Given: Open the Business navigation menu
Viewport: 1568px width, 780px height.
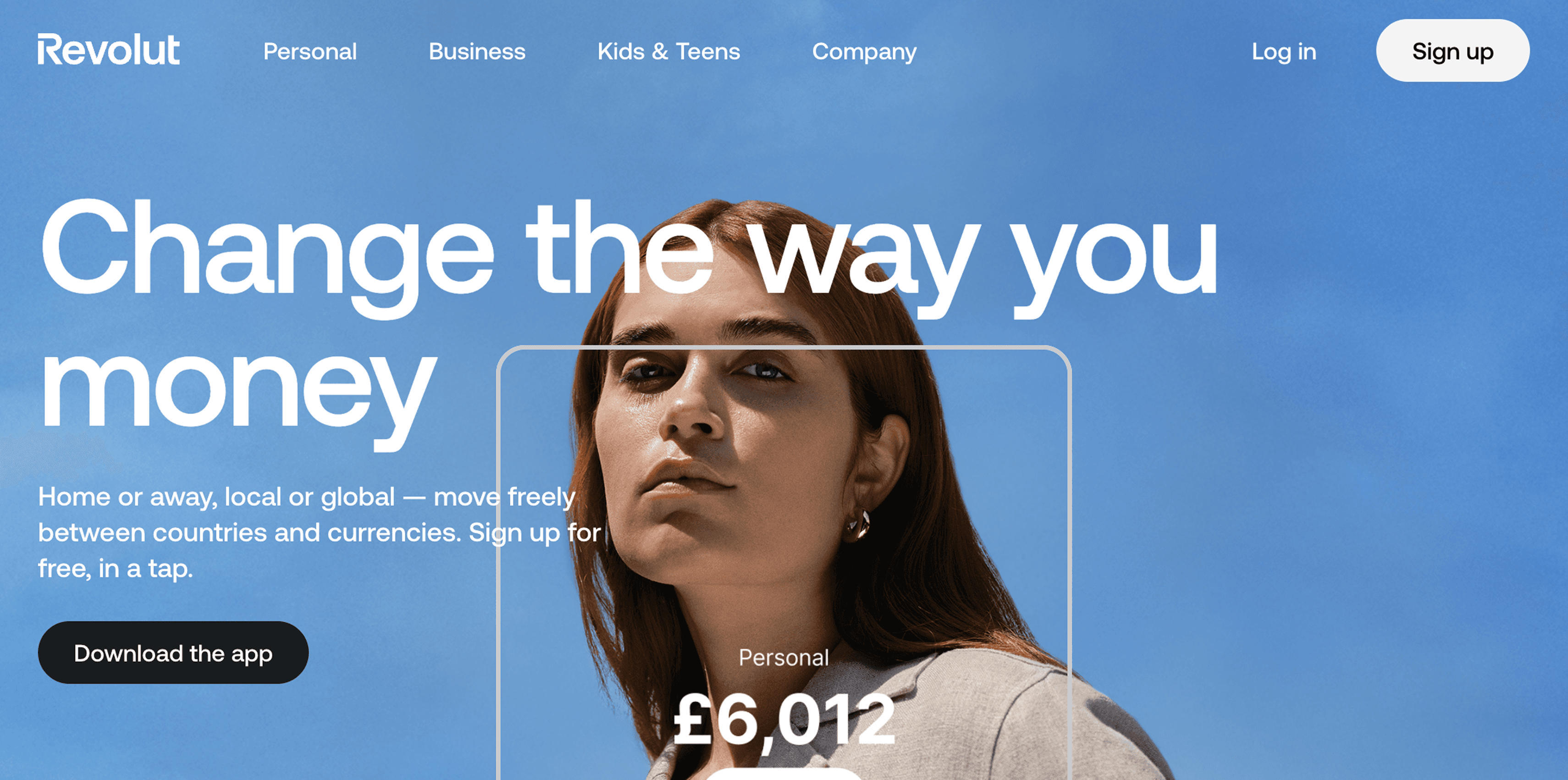Looking at the screenshot, I should pos(477,51).
